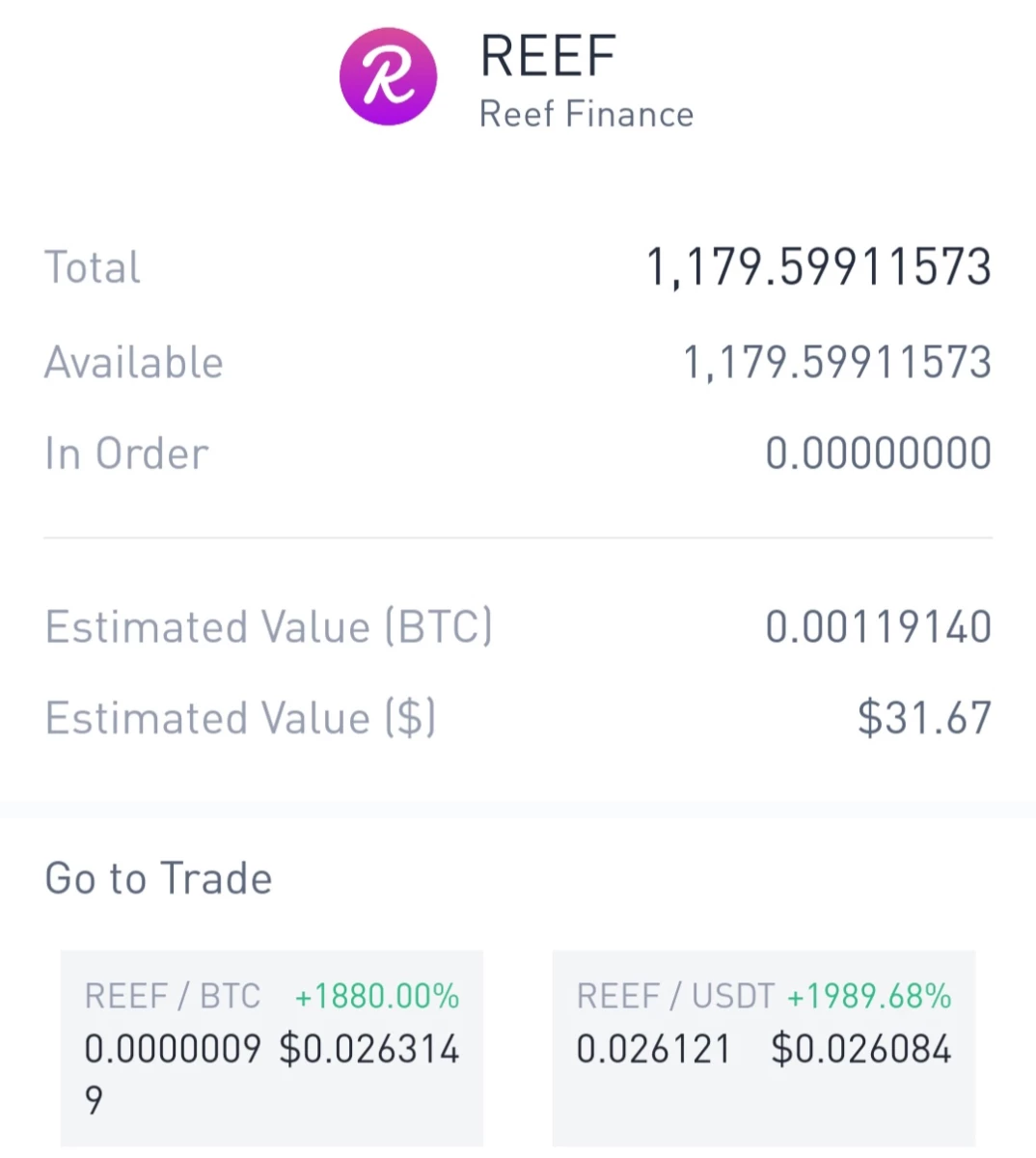This screenshot has height=1158, width=1036.
Task: Click the $31.67 estimated dollar value
Action: tap(924, 718)
